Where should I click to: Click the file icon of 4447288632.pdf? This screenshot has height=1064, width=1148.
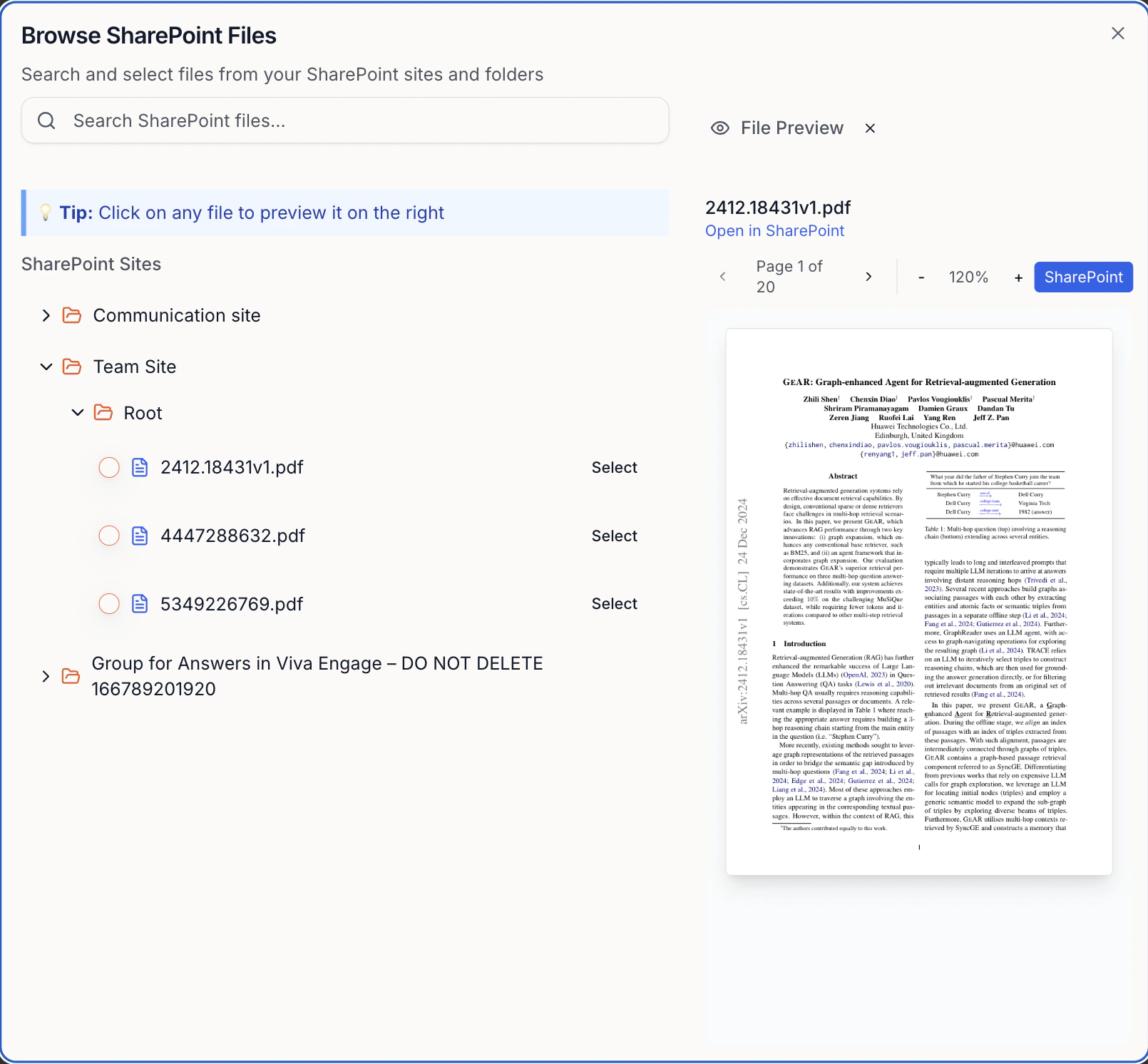click(x=140, y=536)
